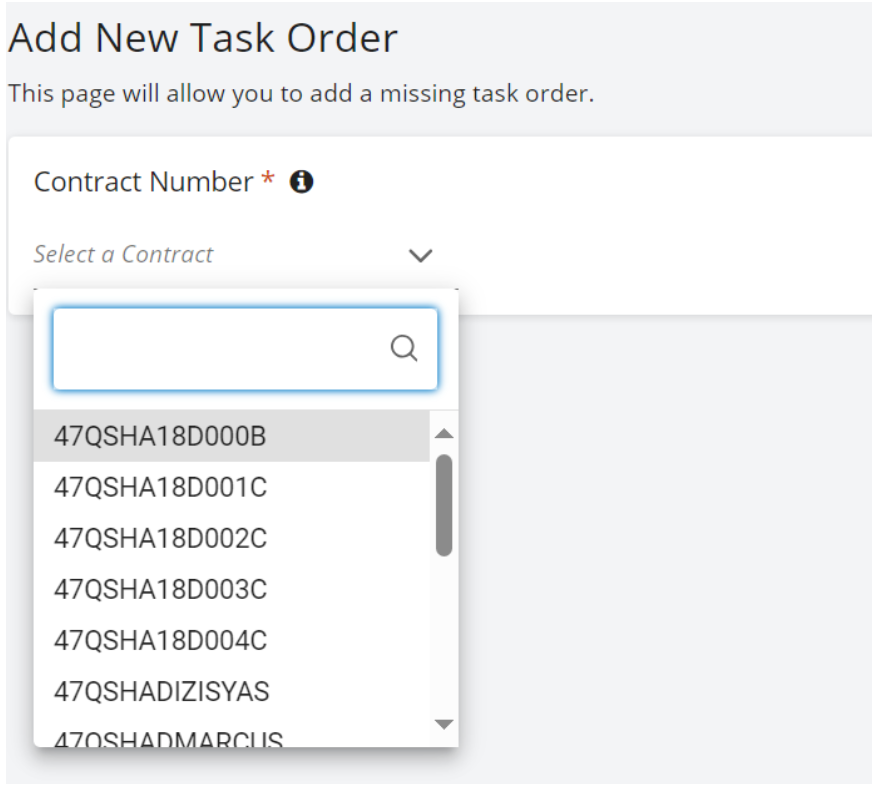This screenshot has width=872, height=785.
Task: Pick the 47QSHA18D002C option
Action: pyautogui.click(x=160, y=538)
